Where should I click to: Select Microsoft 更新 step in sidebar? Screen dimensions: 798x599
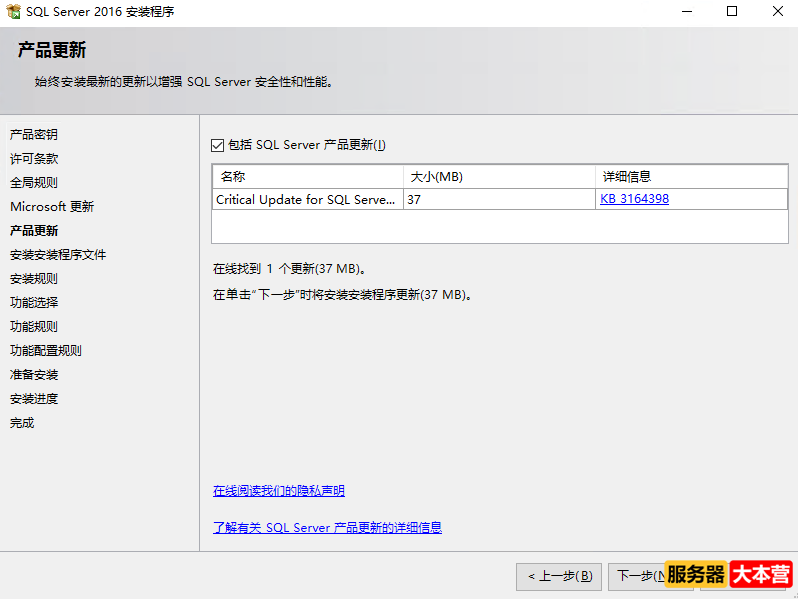tap(52, 207)
